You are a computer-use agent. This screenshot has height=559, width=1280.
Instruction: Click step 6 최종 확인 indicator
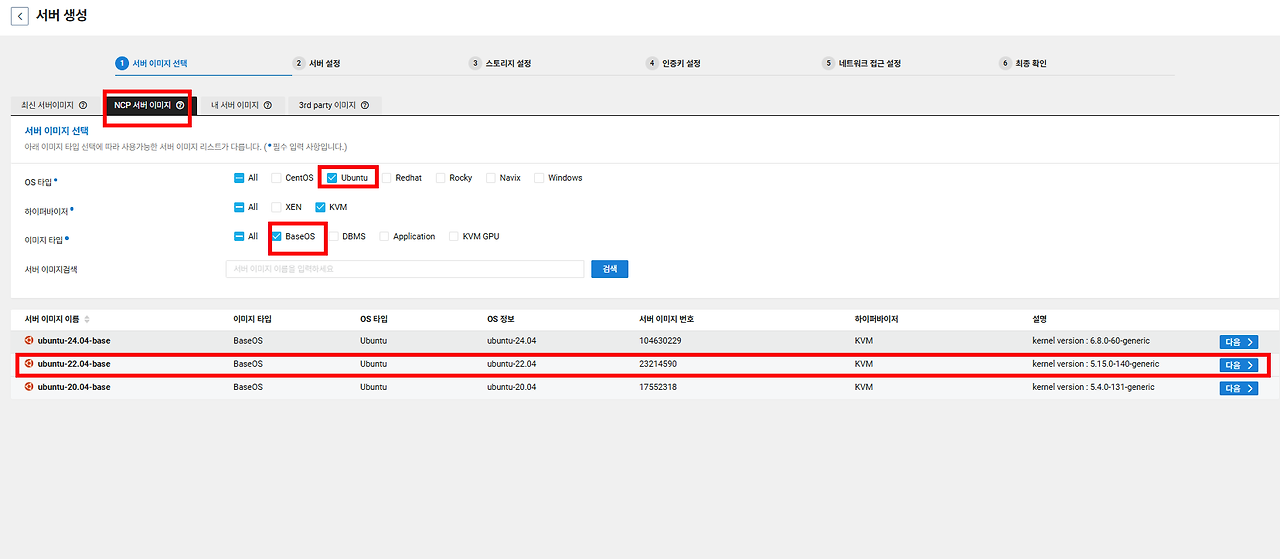point(1023,63)
